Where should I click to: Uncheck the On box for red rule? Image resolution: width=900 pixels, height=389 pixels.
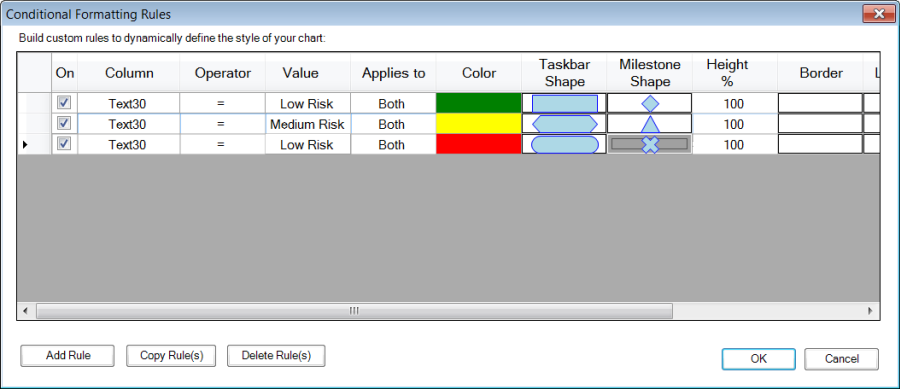64,144
